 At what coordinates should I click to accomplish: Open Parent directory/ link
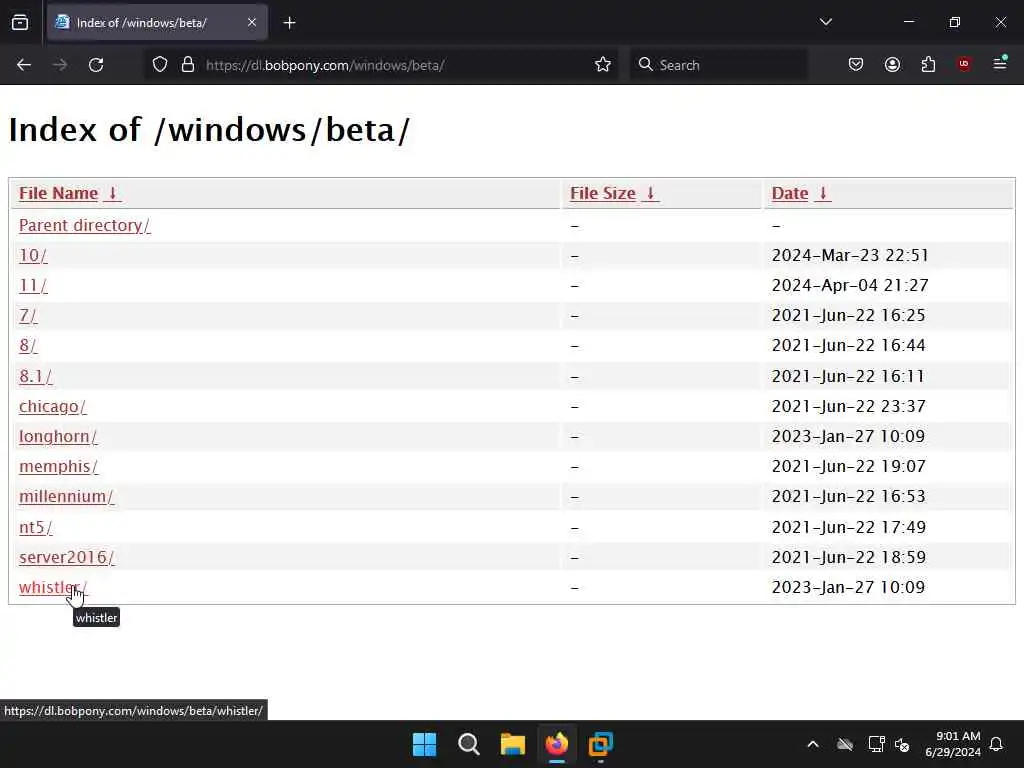[x=84, y=225]
